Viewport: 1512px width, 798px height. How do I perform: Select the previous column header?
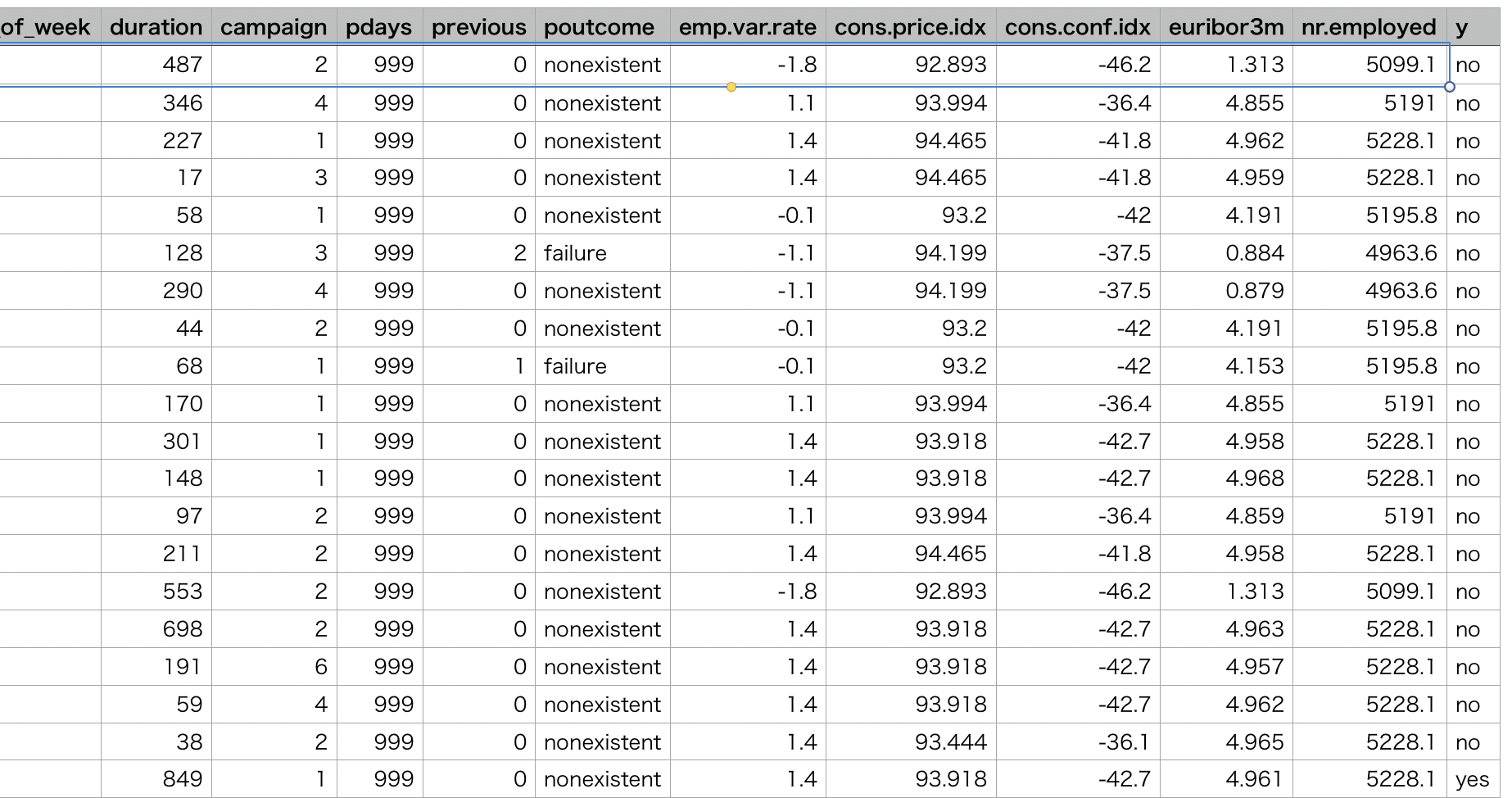(x=479, y=27)
